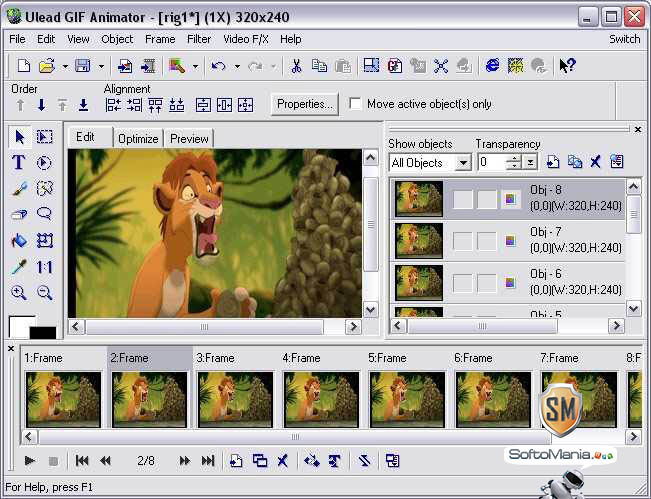The height and width of the screenshot is (499, 651).
Task: Toggle first box for Obj - 6
Action: point(462,283)
